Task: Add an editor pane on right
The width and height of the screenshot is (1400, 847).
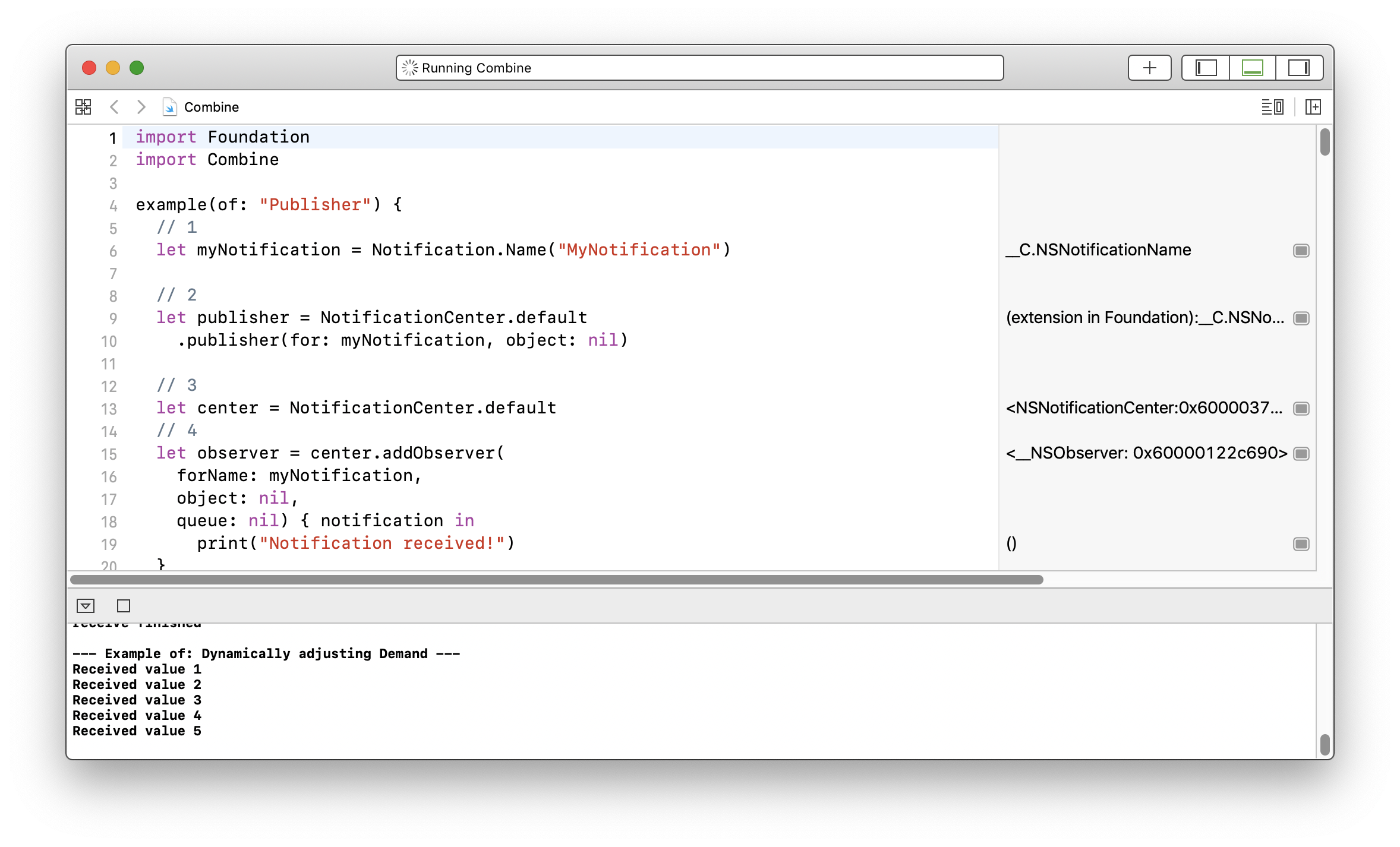Action: tap(1313, 107)
